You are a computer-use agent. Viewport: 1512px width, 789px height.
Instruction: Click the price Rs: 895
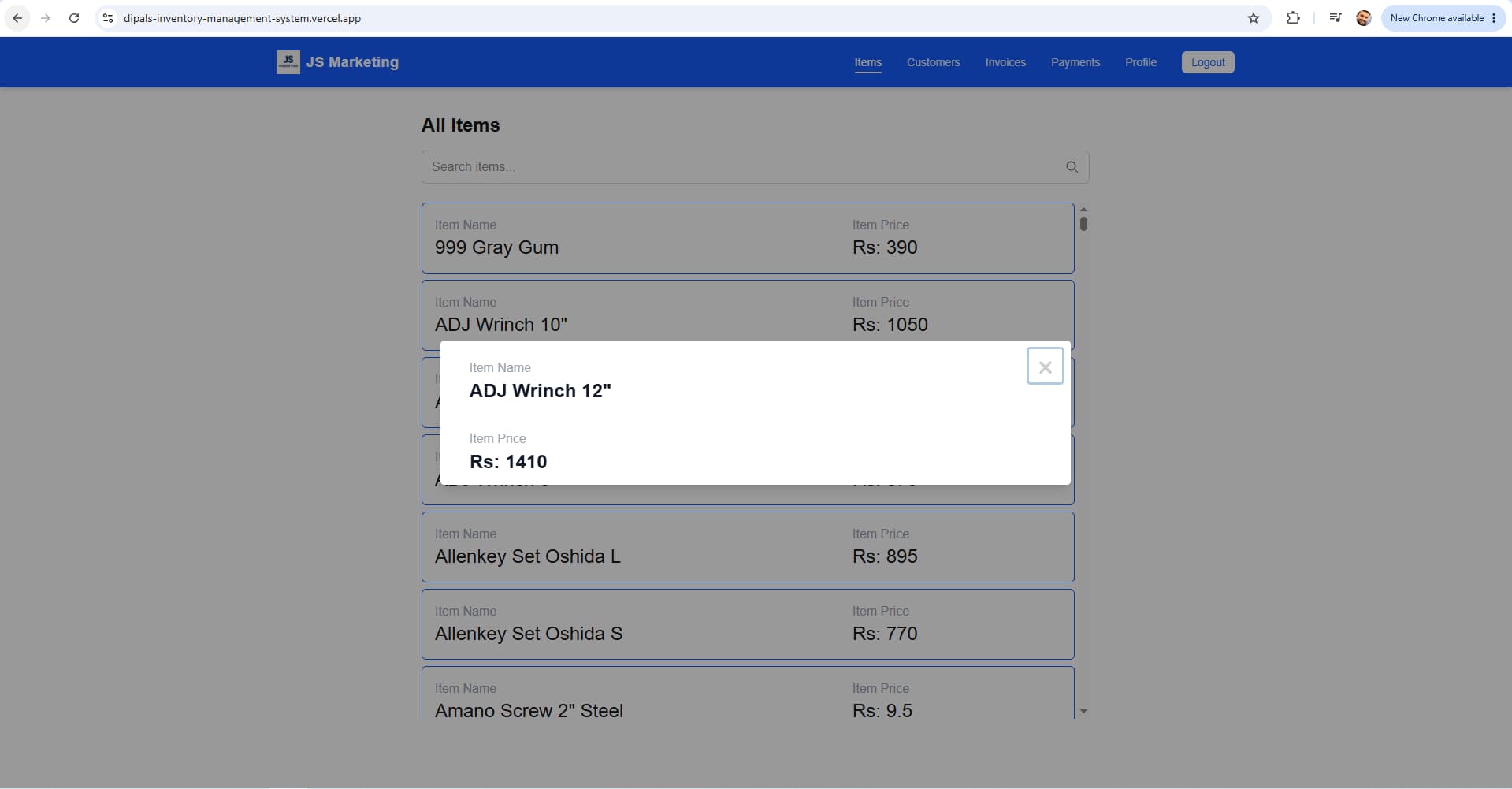coord(885,556)
